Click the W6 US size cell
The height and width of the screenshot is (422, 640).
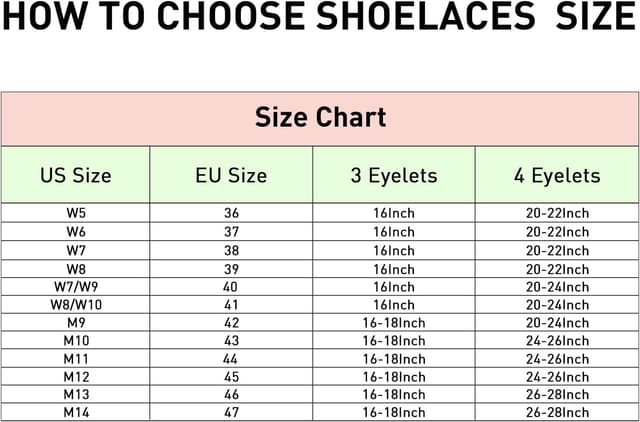click(76, 231)
